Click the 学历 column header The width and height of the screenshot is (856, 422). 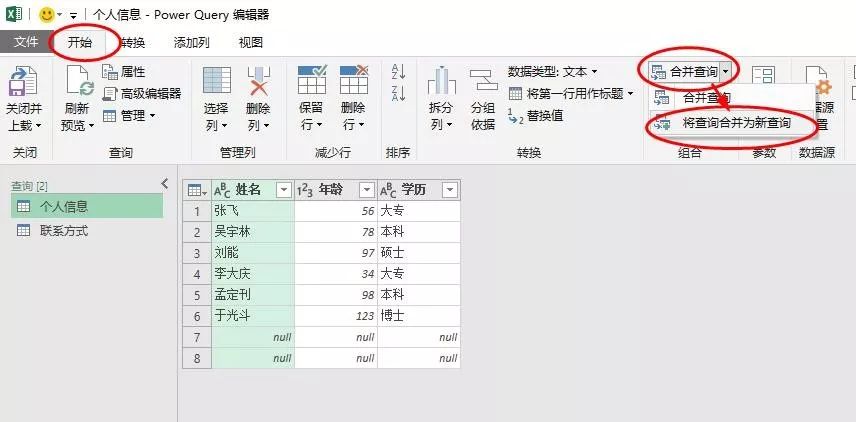pos(419,190)
